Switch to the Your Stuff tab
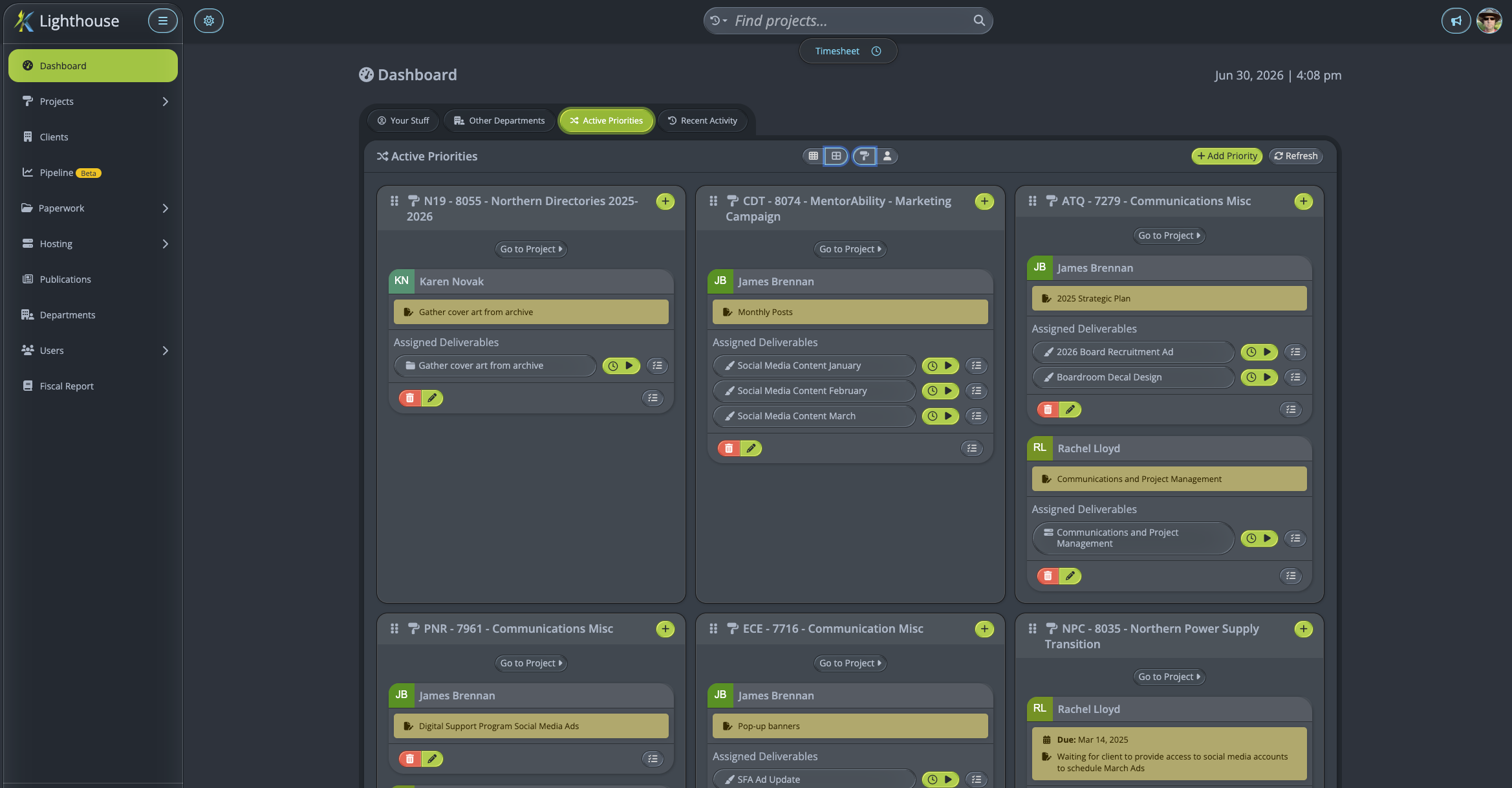Viewport: 1512px width, 788px height. 403,121
